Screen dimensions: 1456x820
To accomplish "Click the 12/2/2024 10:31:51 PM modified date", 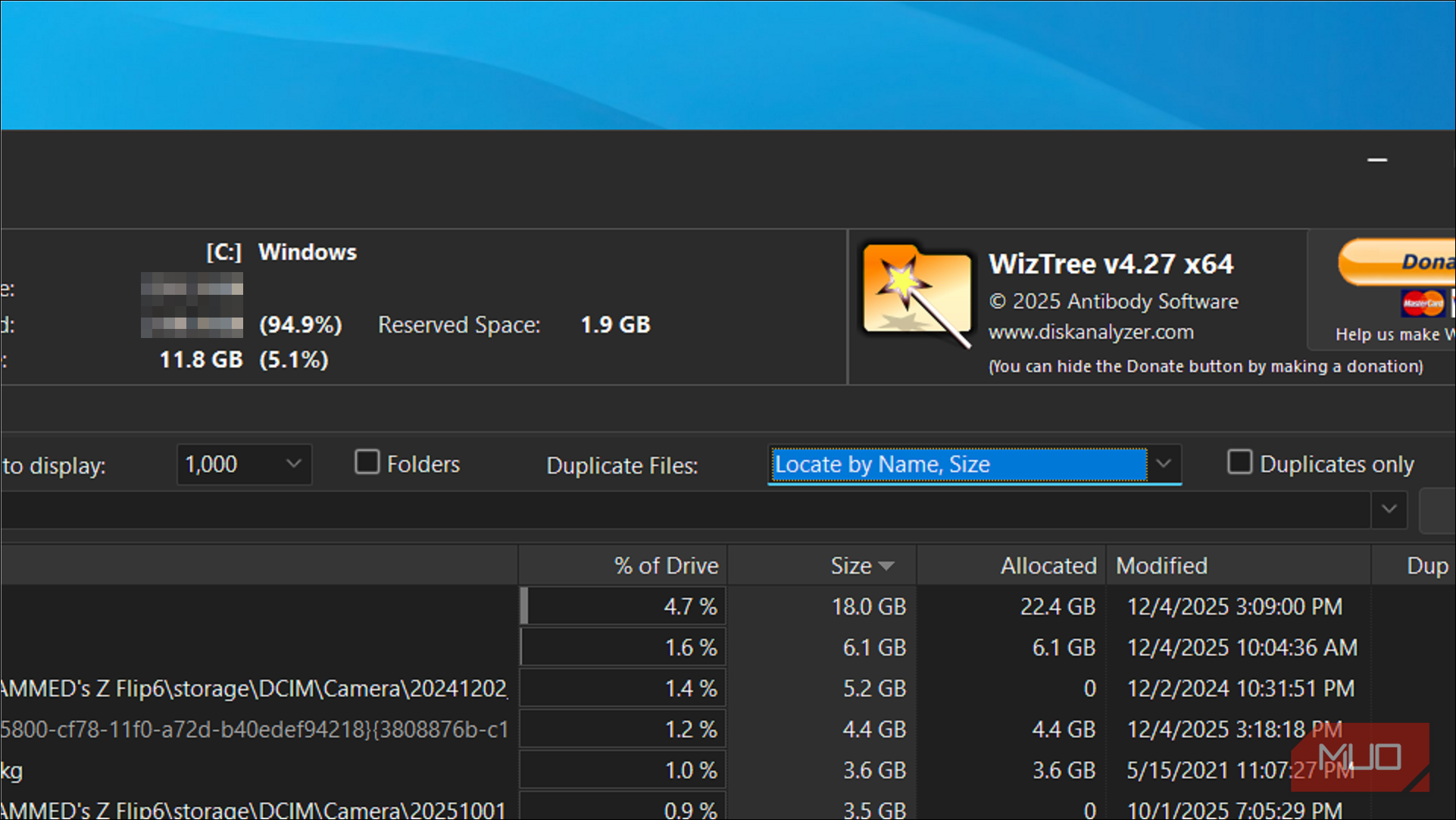I will 1241,688.
